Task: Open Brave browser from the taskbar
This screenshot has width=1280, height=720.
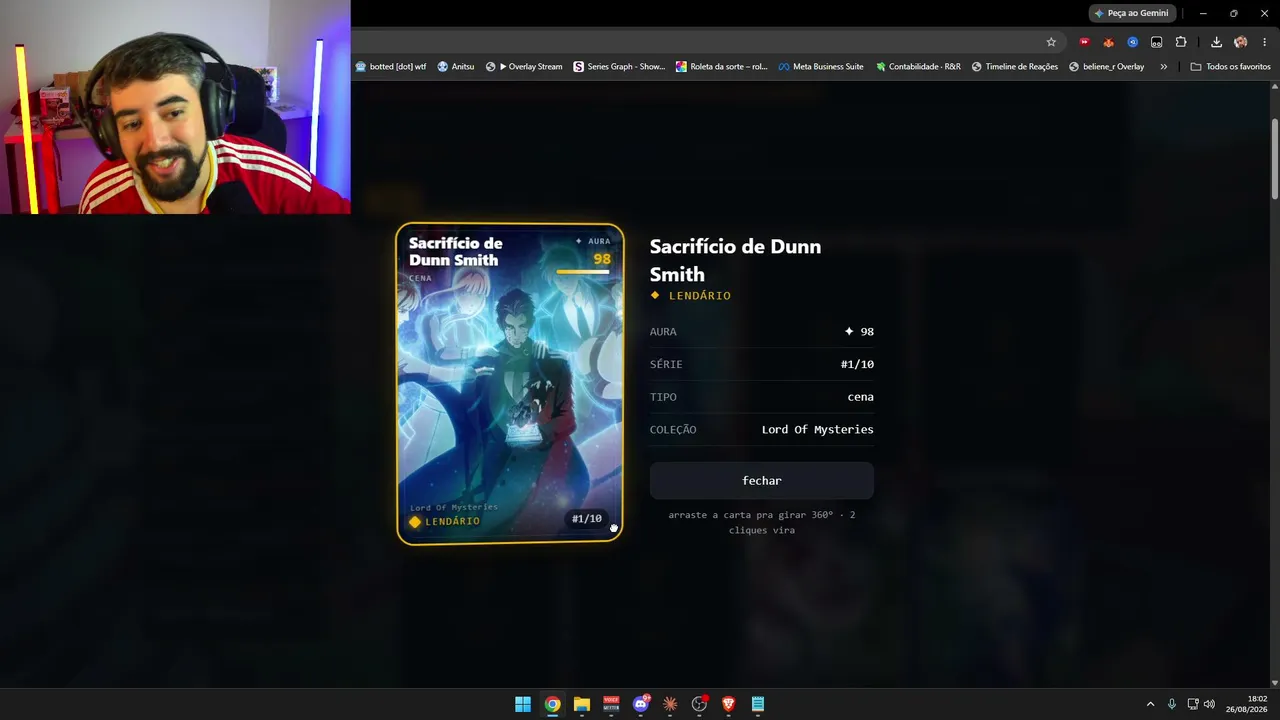Action: 729,704
